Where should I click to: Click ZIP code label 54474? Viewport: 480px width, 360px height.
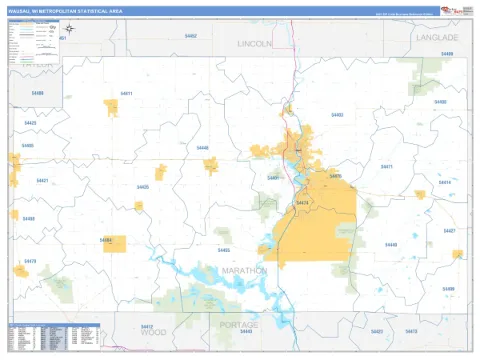click(302, 203)
